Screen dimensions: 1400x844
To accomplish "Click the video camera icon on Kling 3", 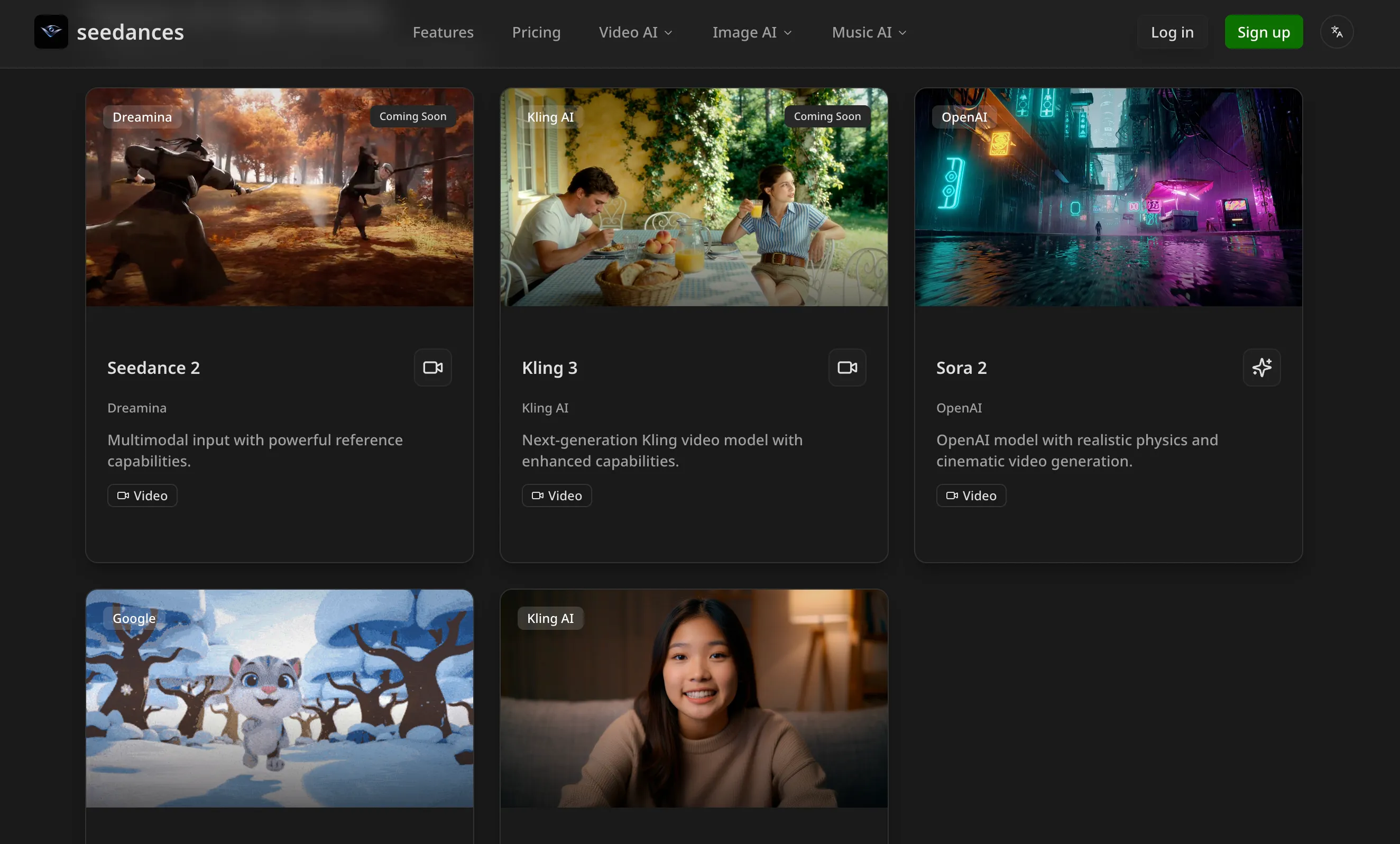I will tap(846, 368).
